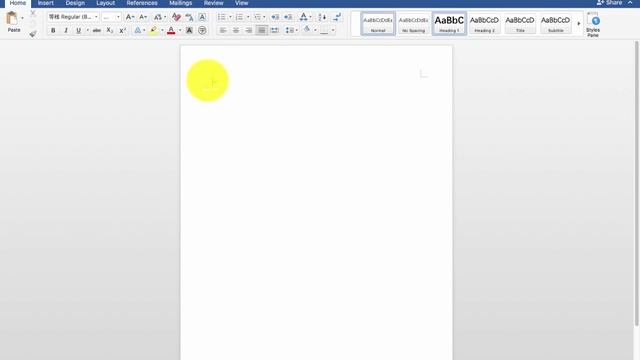Click the Justify alignment icon
Viewport: 640px width, 360px height.
262,31
